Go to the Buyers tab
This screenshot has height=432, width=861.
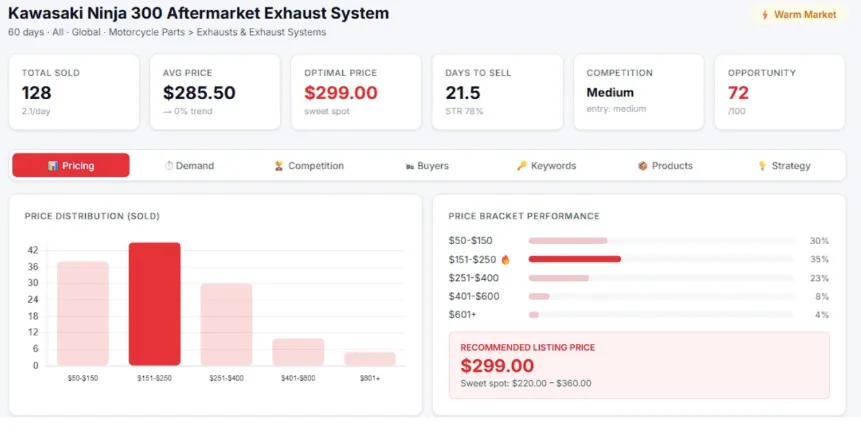pos(427,165)
